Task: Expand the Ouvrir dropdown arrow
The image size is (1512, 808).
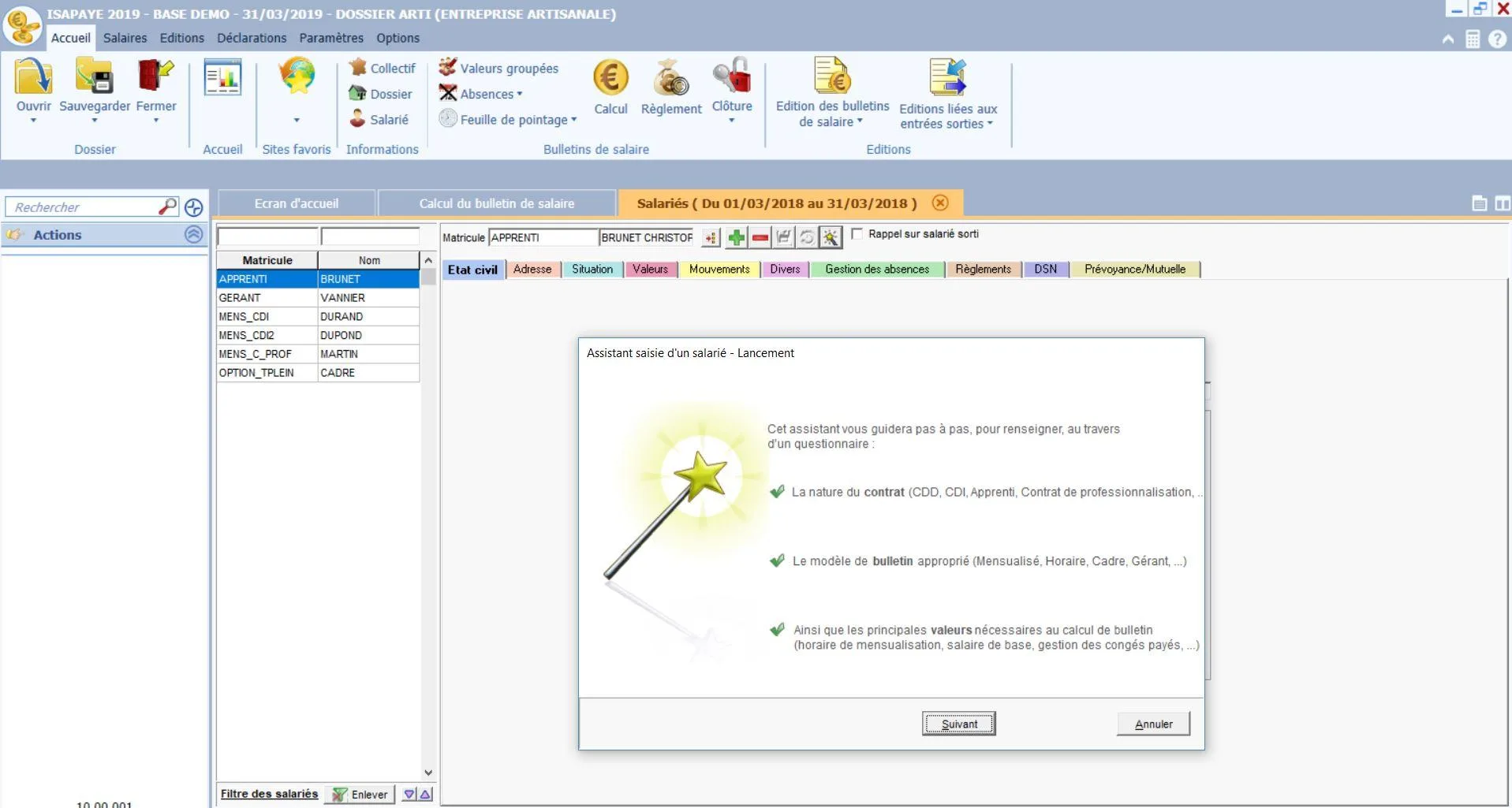Action: (x=33, y=121)
